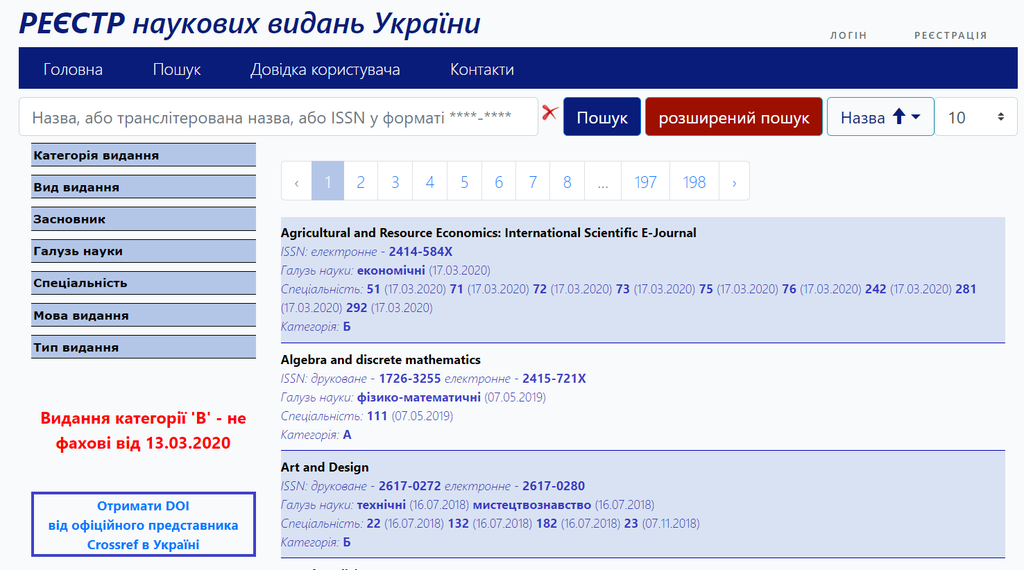Expand Галузь науки filter section
The image size is (1024, 570).
coord(143,251)
